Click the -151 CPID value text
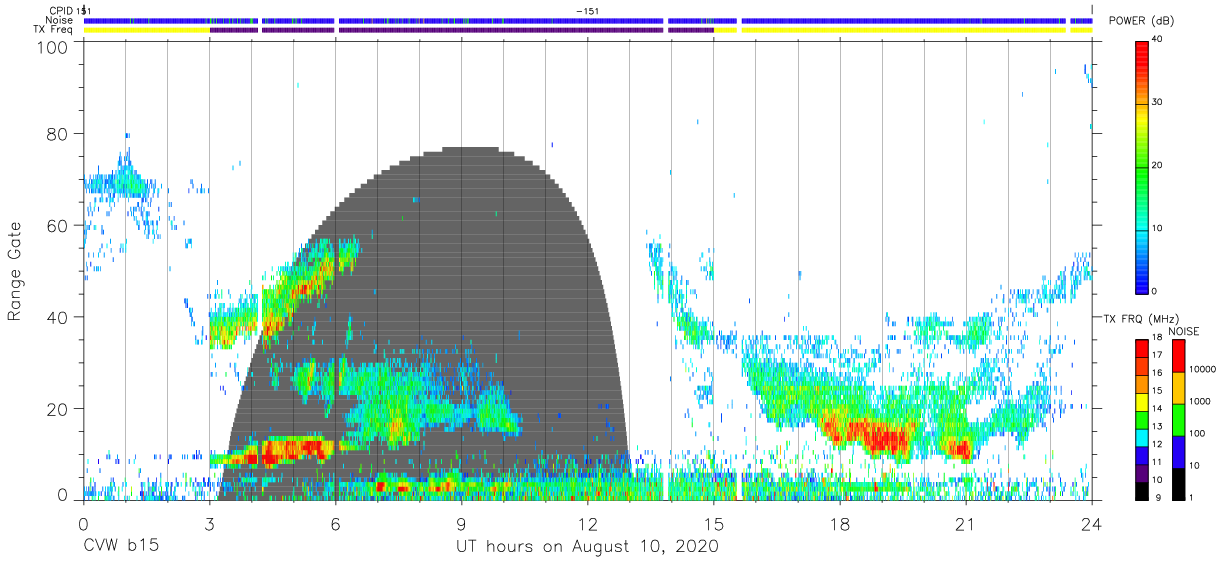This screenshot has height=567, width=1228. 588,10
